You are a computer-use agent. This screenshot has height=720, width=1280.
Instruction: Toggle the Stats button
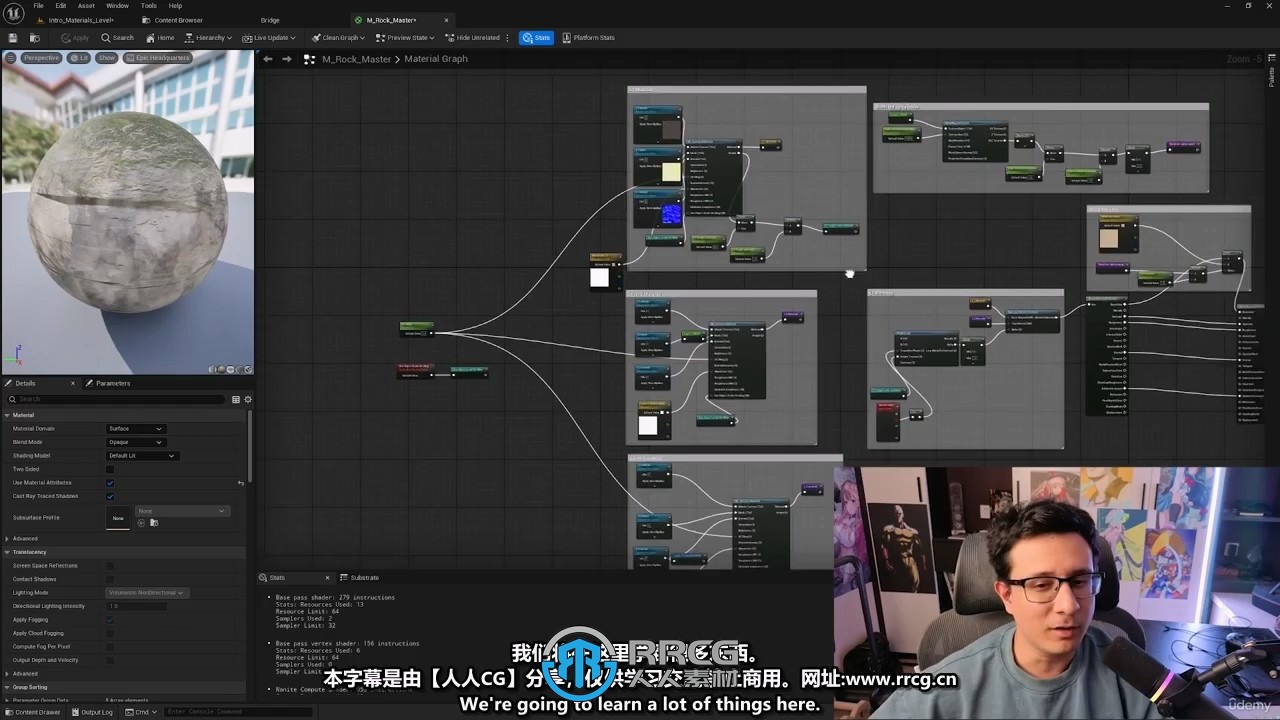(537, 38)
